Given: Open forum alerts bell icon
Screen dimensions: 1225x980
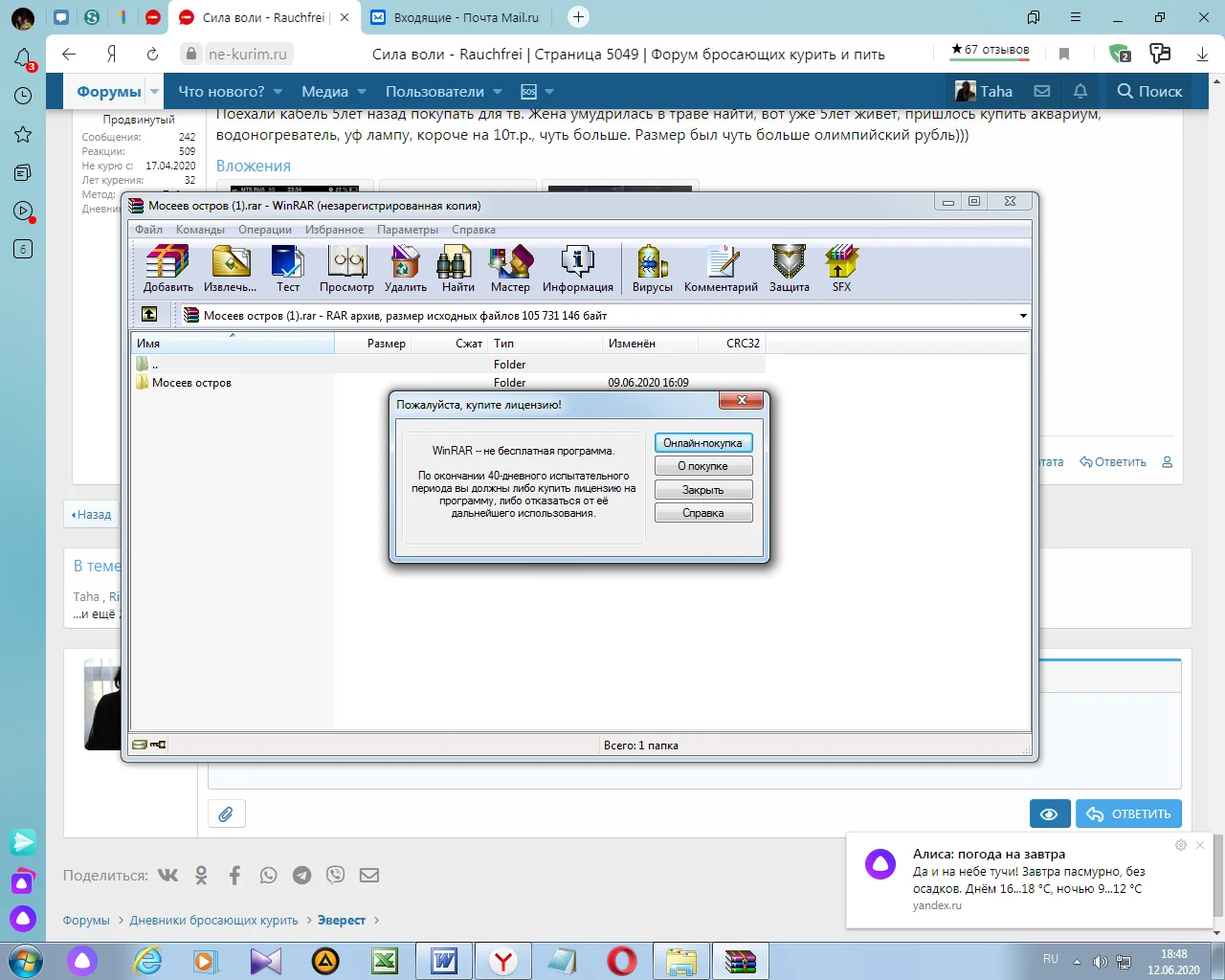Looking at the screenshot, I should [x=1080, y=92].
